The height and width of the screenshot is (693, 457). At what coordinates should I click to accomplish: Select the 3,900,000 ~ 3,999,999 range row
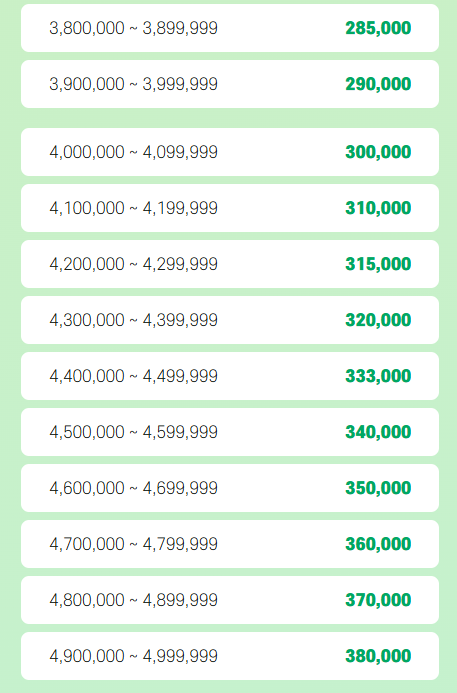pyautogui.click(x=230, y=84)
